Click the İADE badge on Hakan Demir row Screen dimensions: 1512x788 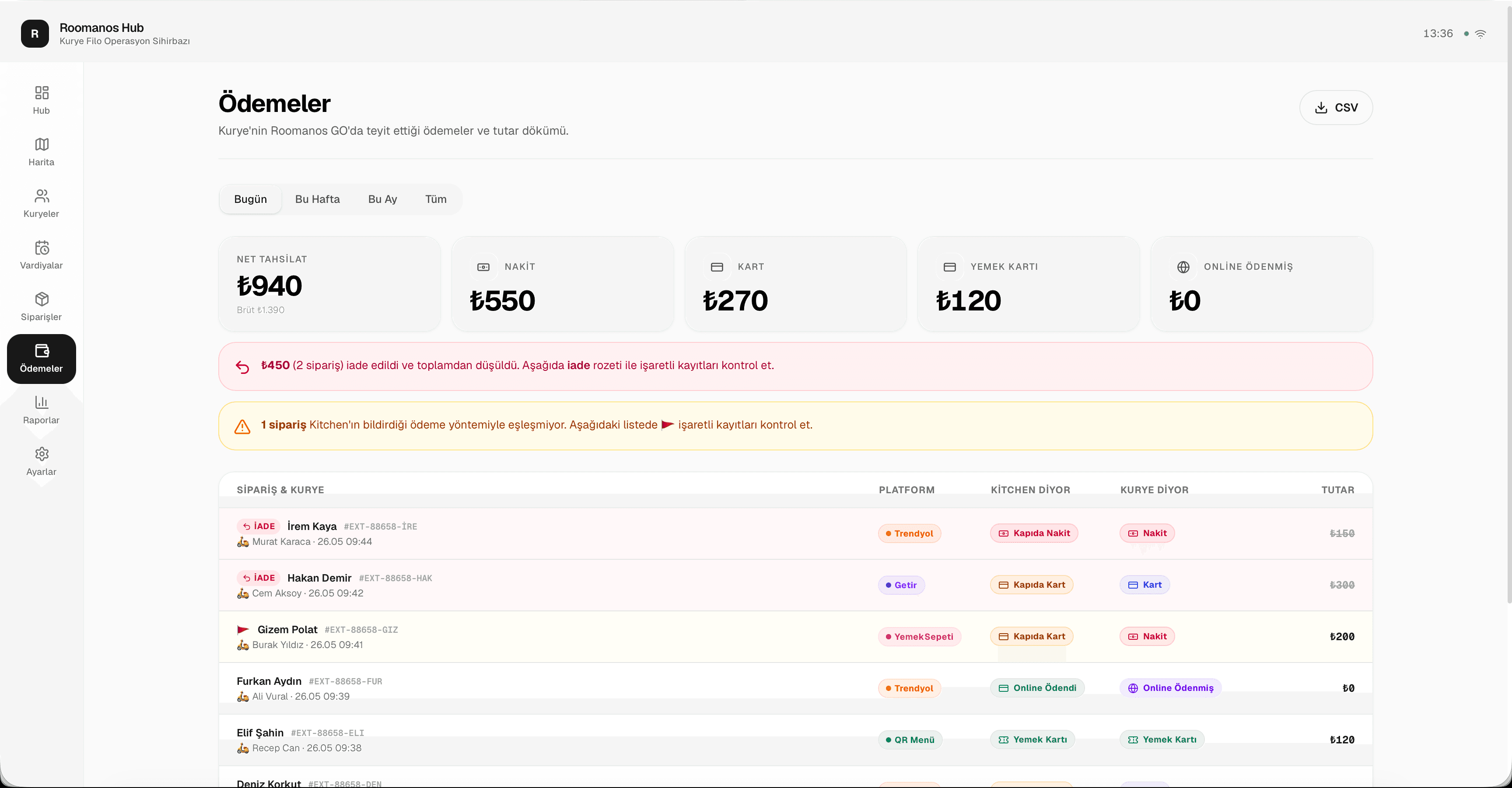click(259, 578)
